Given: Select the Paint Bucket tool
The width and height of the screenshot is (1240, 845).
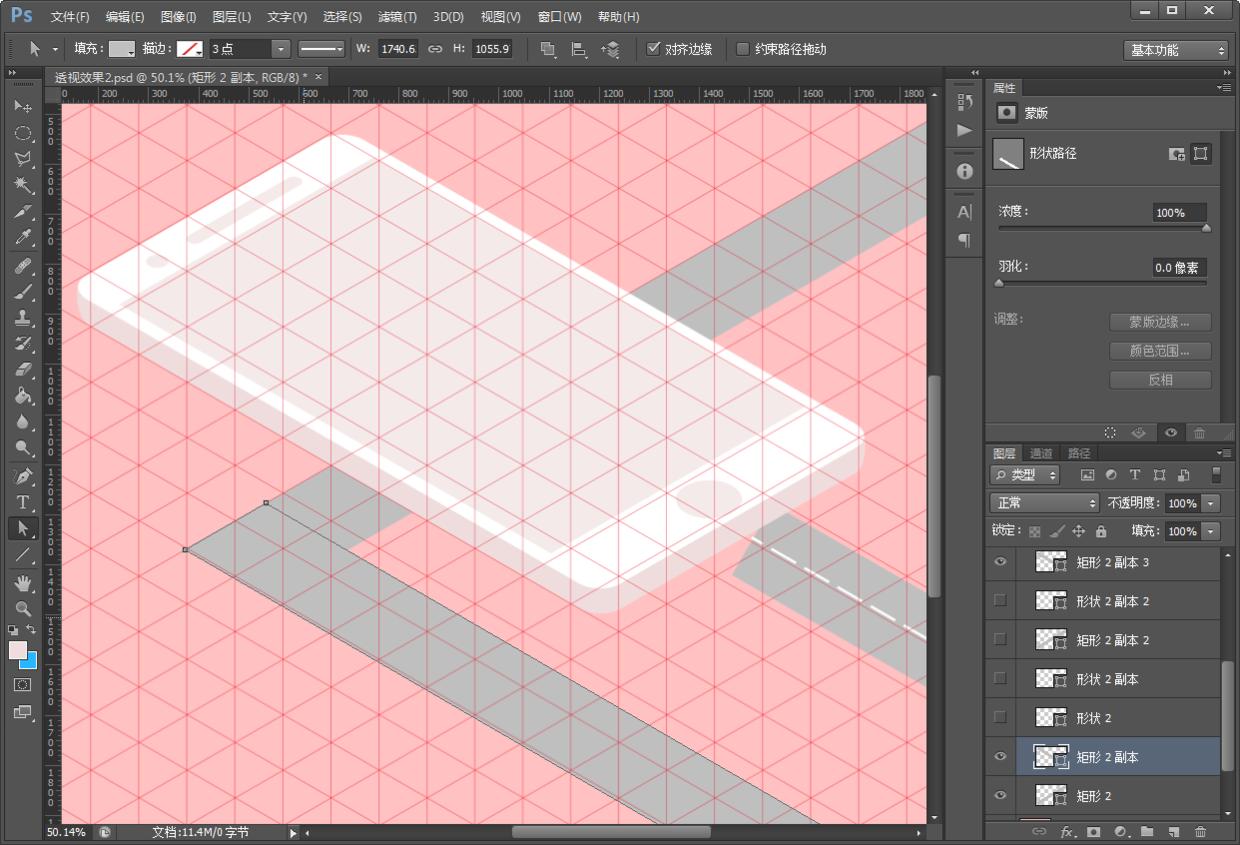Looking at the screenshot, I should pyautogui.click(x=23, y=396).
